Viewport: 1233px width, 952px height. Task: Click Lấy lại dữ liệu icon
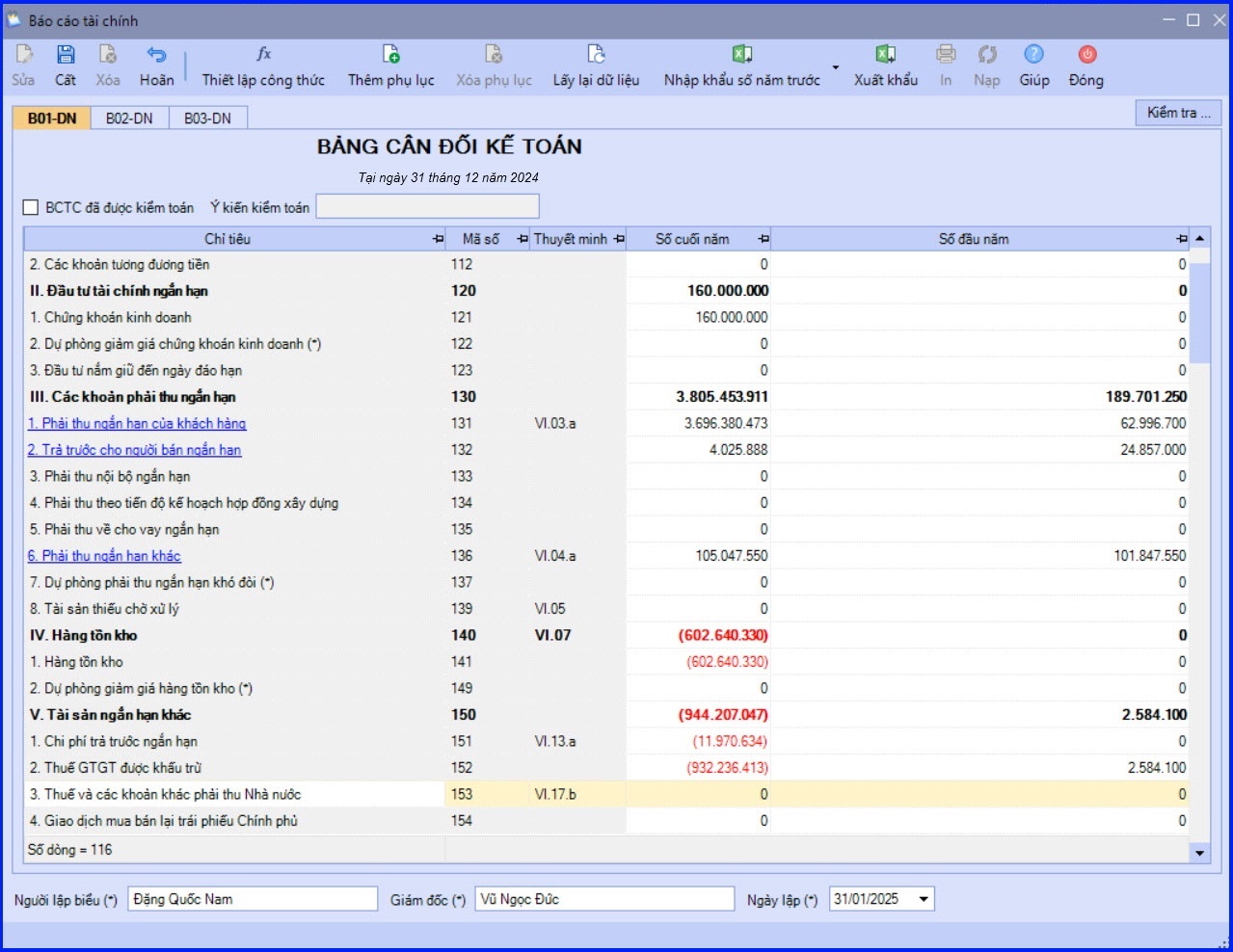point(596,54)
